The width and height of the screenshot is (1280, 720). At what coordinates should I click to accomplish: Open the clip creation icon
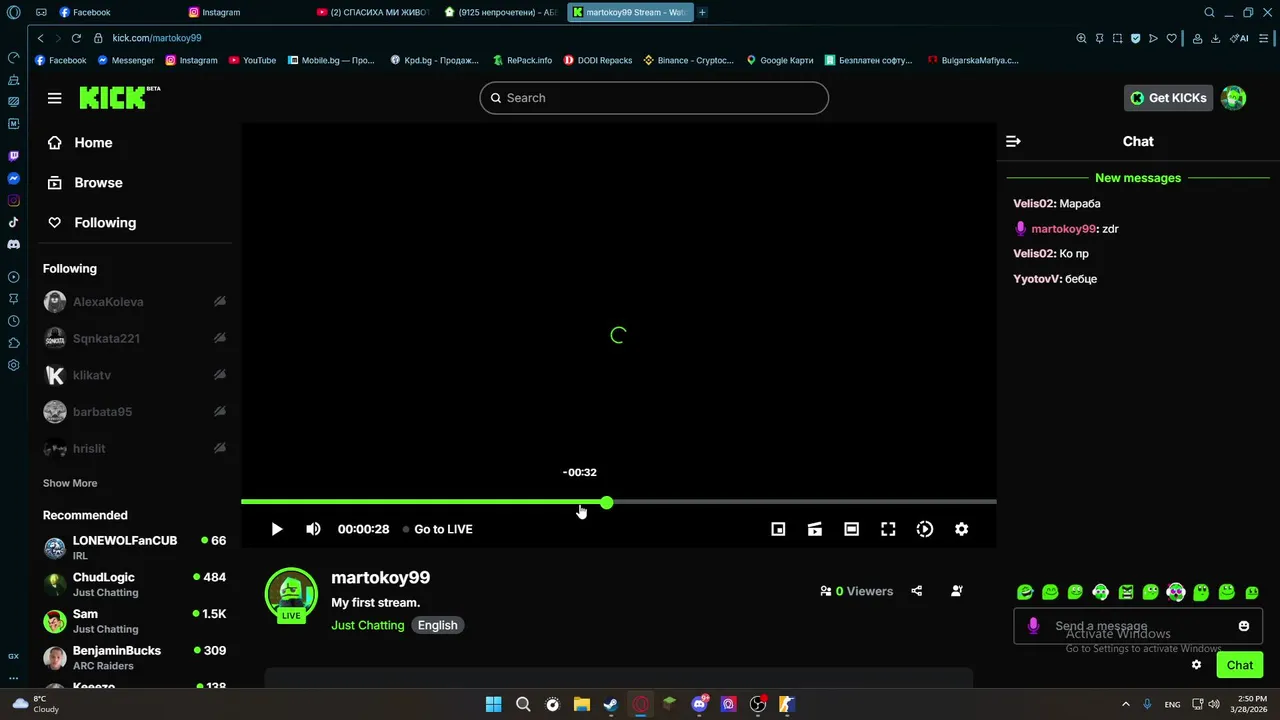click(815, 529)
